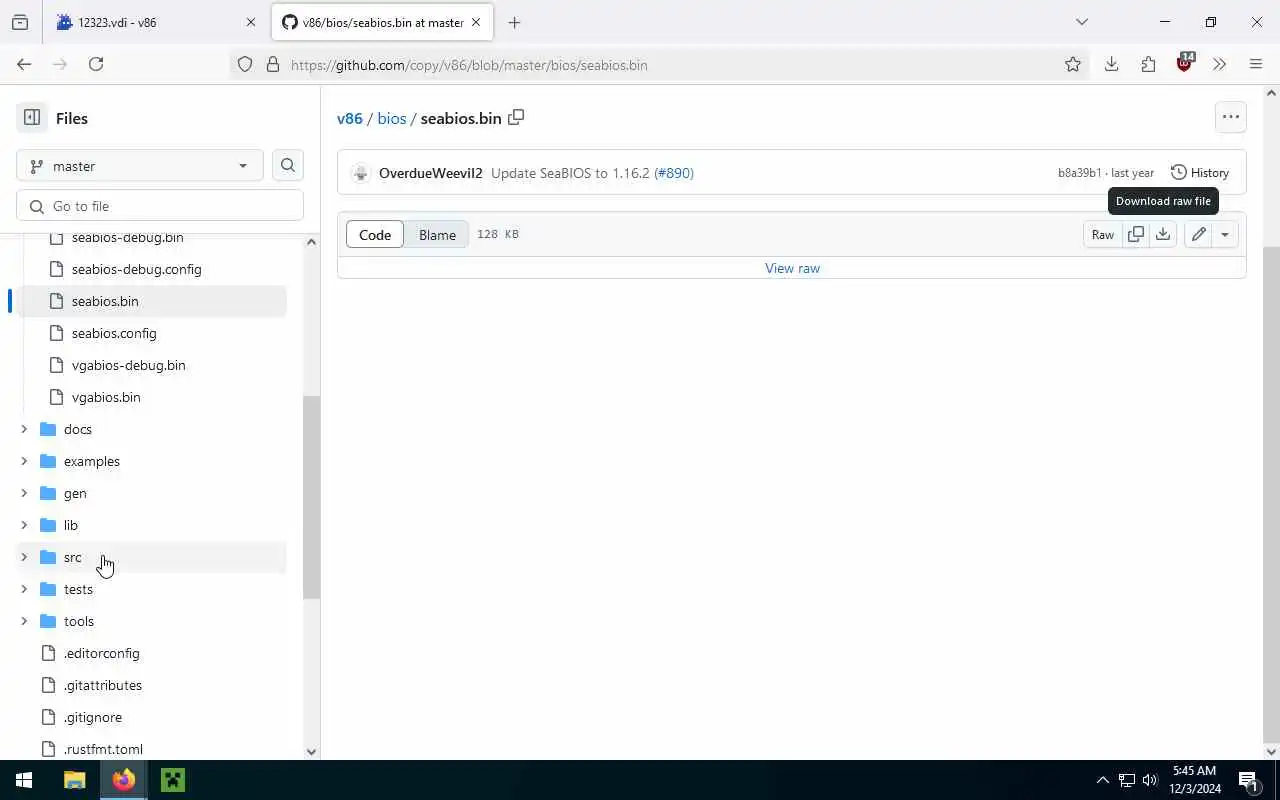1280x800 pixels.
Task: Open the master branch selector dropdown
Action: 140,166
